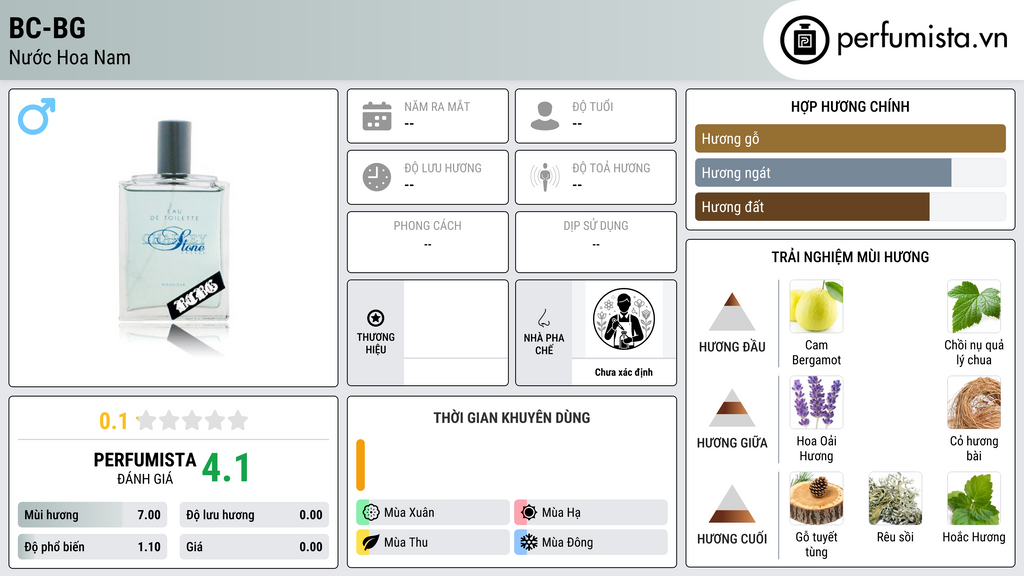Screen dimensions: 1024x576
Task: Click the Năm ra mắt label
Action: 437,106
